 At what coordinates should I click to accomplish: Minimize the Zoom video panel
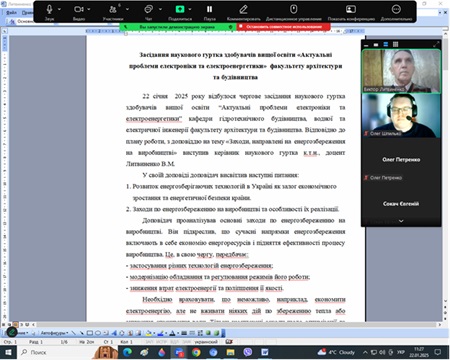click(x=366, y=45)
